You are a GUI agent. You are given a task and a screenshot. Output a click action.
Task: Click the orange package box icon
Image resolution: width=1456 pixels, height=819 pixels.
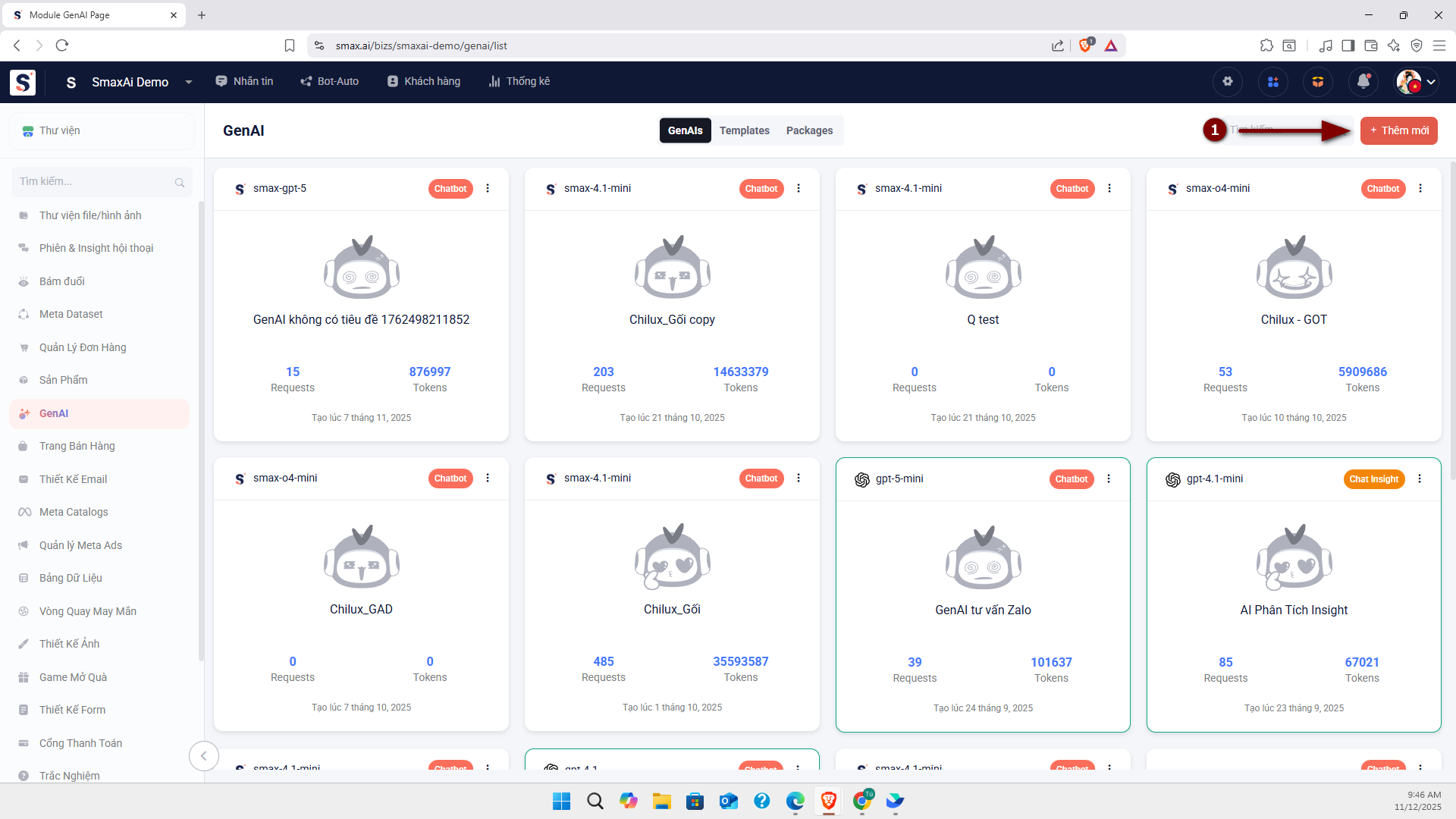(x=1318, y=82)
